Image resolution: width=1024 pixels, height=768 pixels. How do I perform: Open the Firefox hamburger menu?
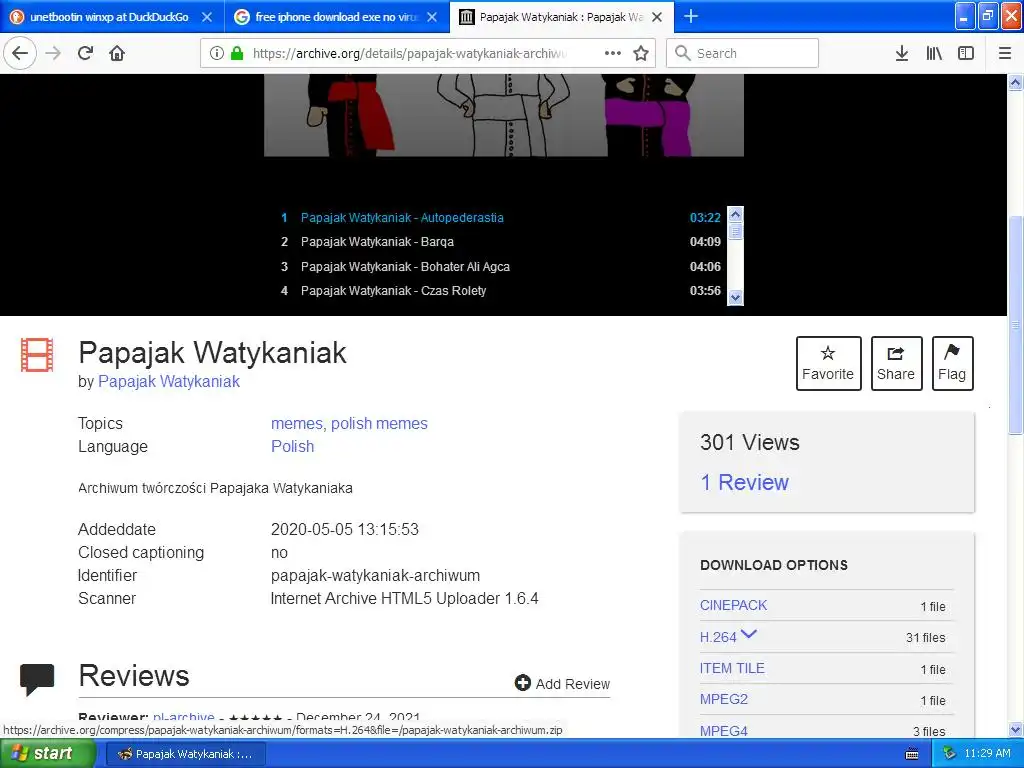pos(1005,53)
